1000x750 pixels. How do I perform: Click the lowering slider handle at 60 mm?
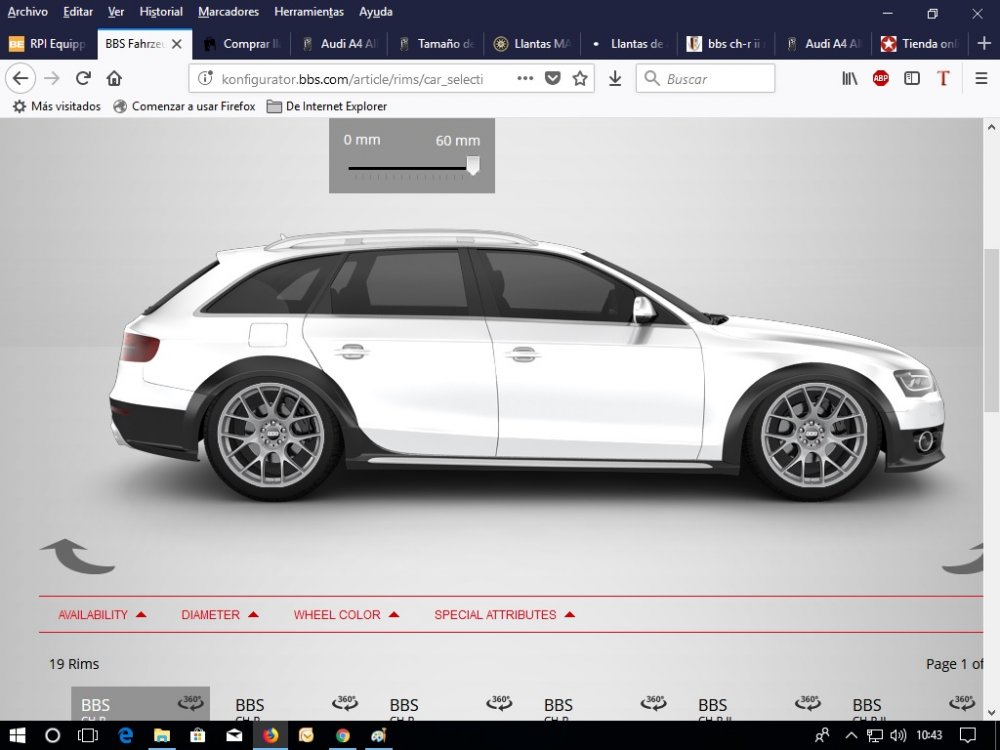[473, 165]
